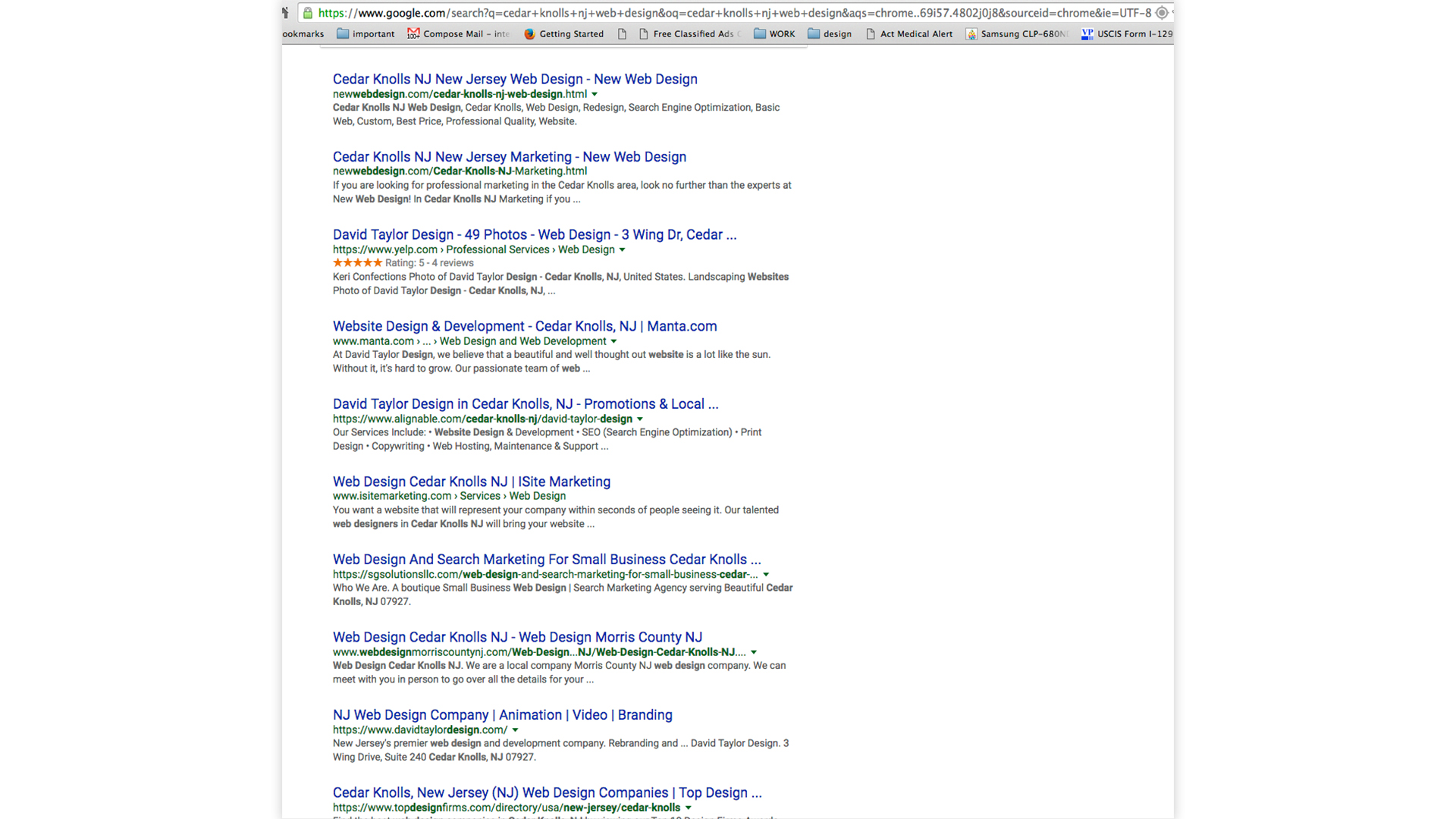Open the Samsung CLP-680 bookmark
The width and height of the screenshot is (1456, 819).
tap(1017, 33)
